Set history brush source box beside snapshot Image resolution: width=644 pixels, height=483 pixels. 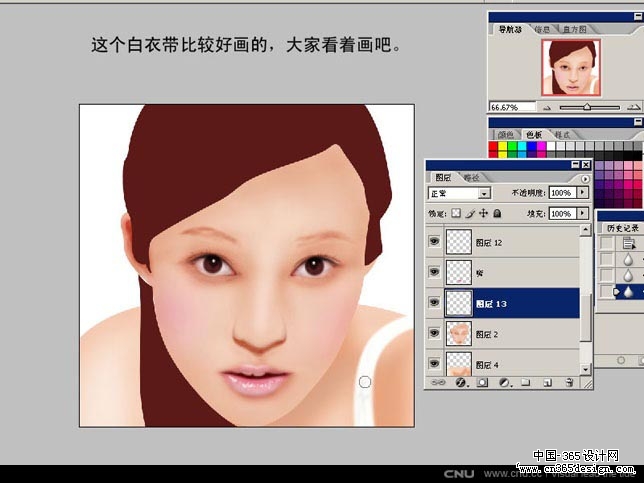606,243
